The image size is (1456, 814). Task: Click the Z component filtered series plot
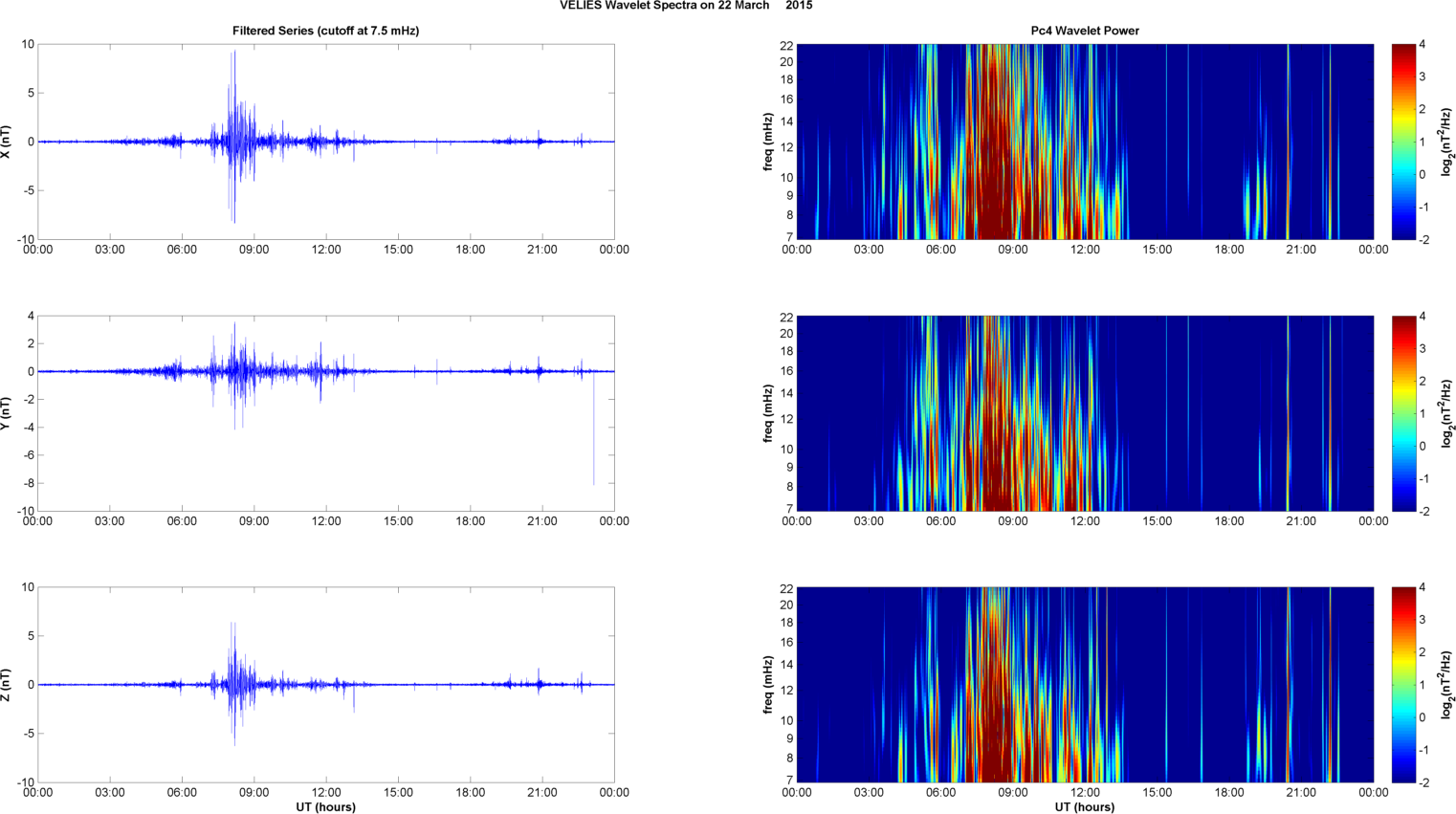325,685
